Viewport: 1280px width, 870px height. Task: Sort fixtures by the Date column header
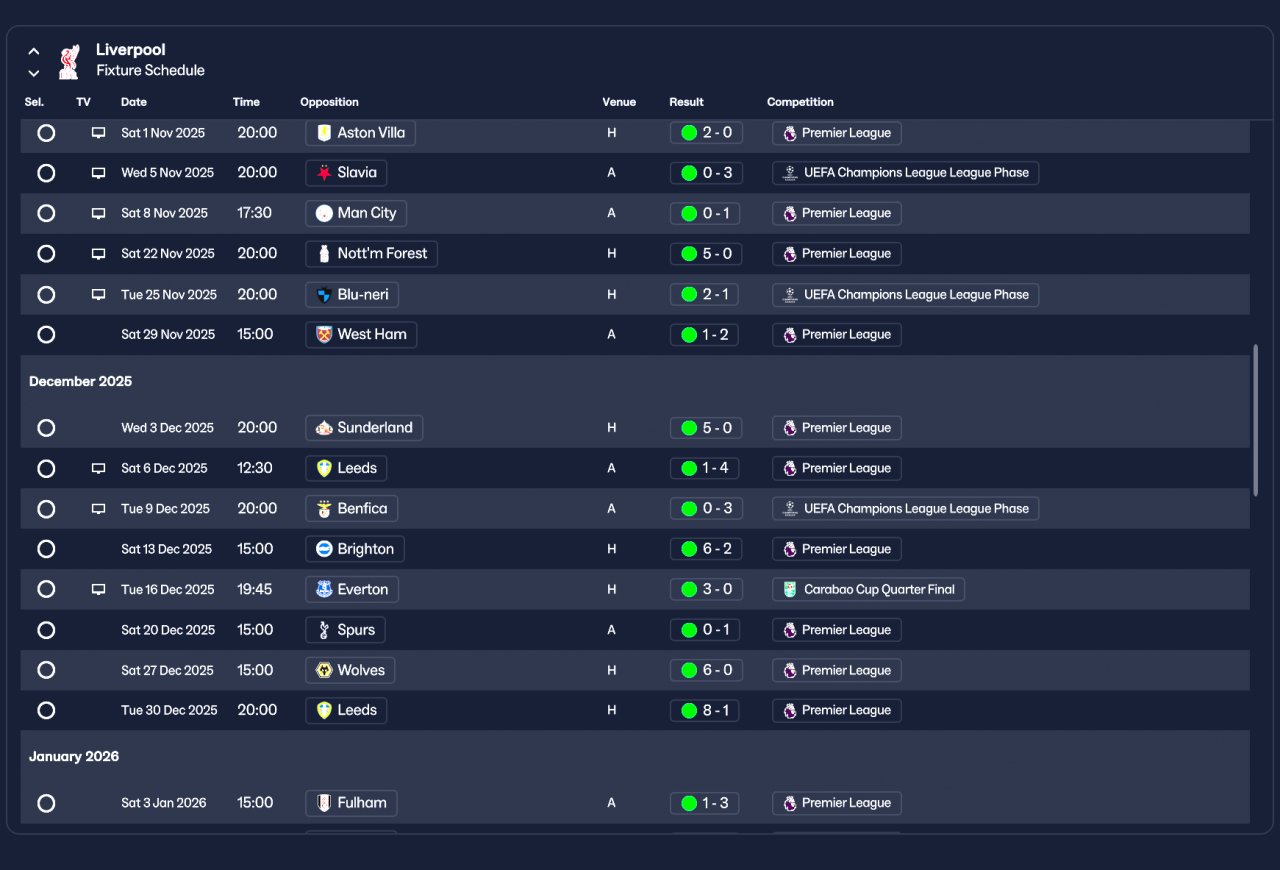(x=134, y=102)
